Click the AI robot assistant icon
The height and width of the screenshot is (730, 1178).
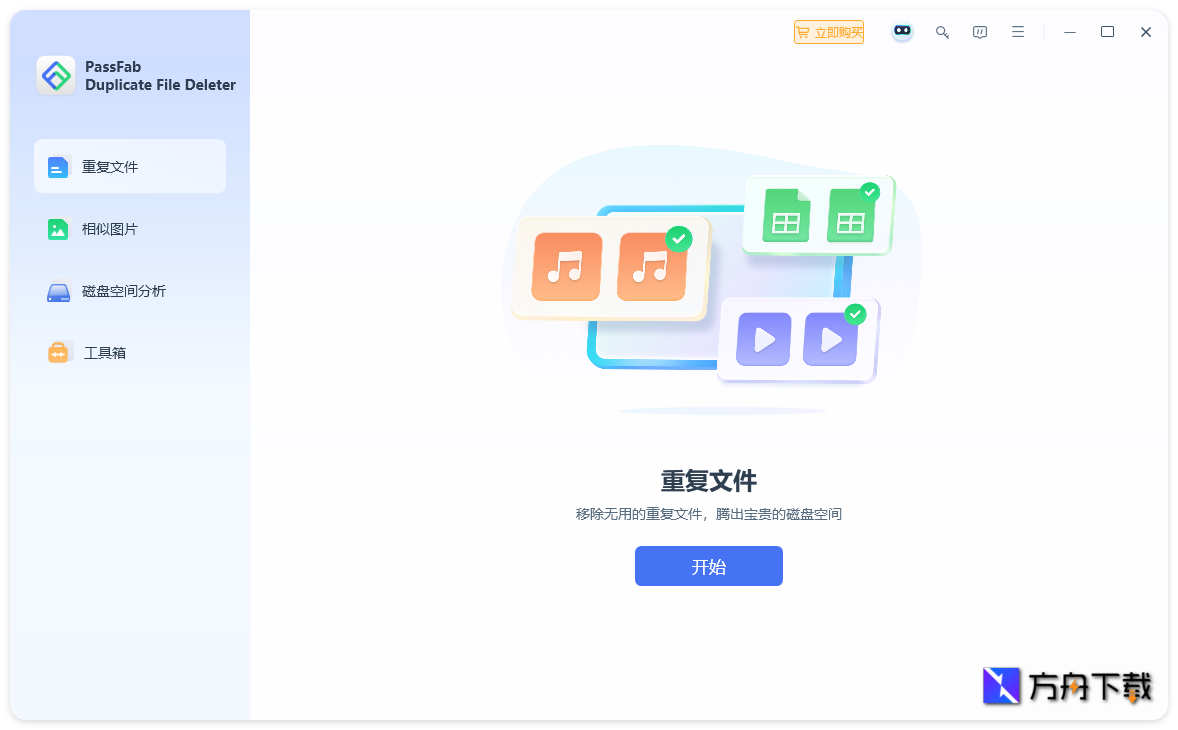[902, 31]
